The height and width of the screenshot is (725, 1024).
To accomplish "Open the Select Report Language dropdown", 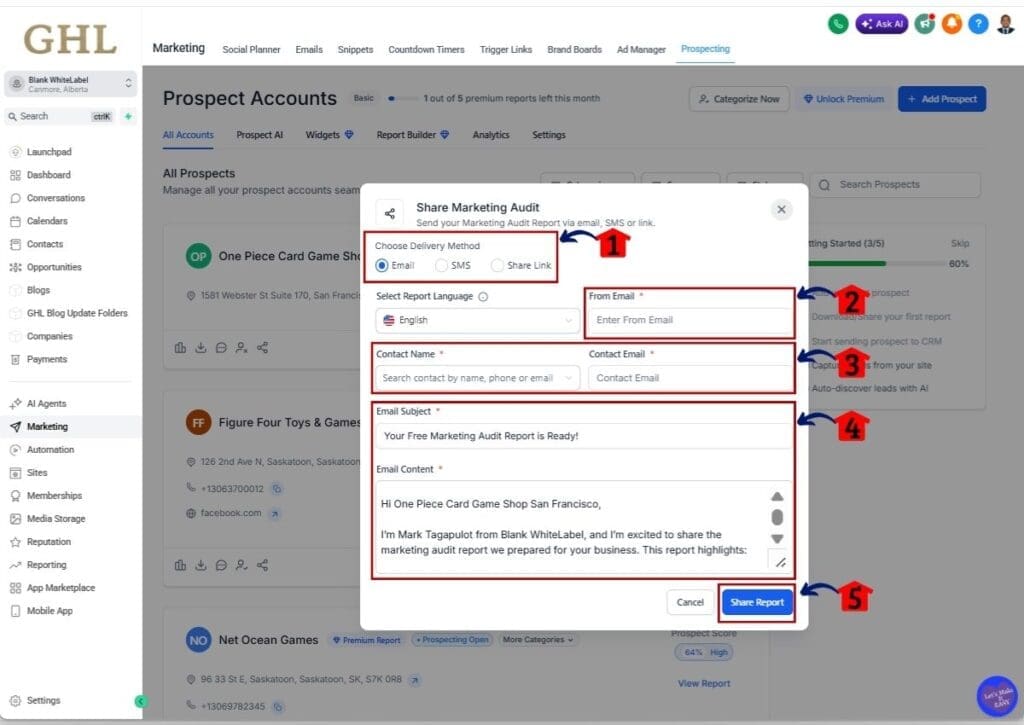I will click(477, 321).
